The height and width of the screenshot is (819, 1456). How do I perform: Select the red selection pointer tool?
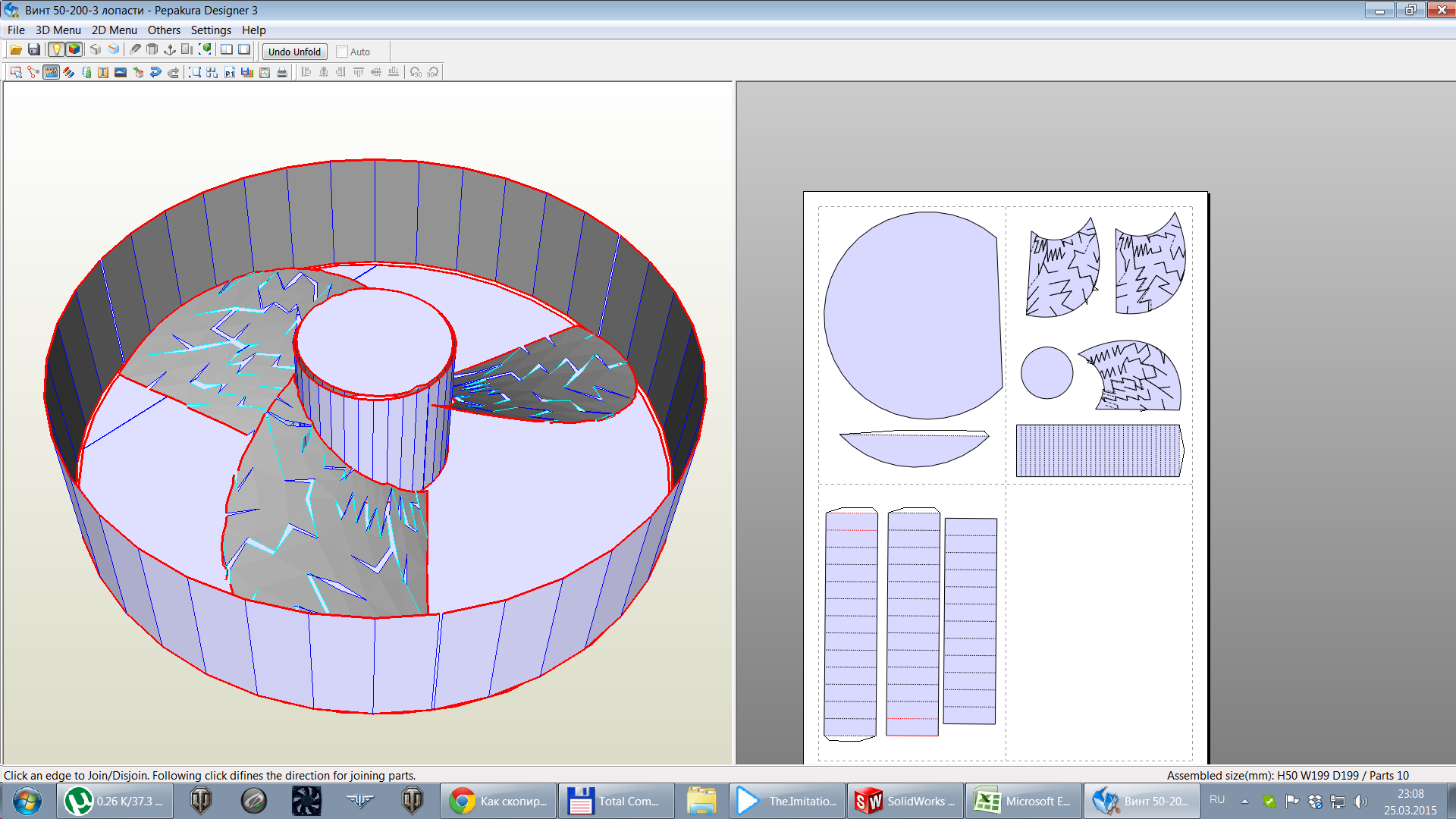coord(16,73)
